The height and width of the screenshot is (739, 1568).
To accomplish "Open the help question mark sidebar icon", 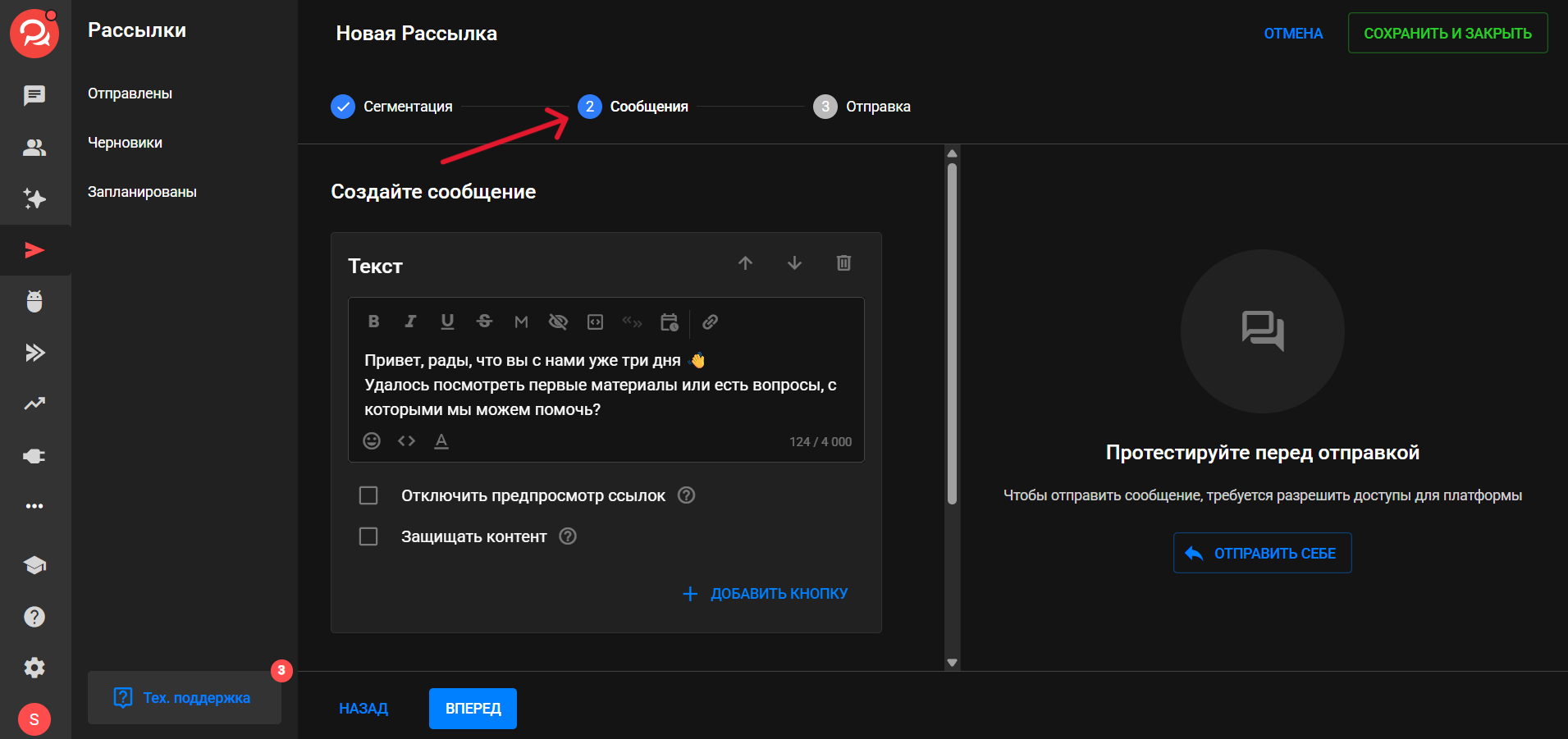I will click(x=34, y=617).
